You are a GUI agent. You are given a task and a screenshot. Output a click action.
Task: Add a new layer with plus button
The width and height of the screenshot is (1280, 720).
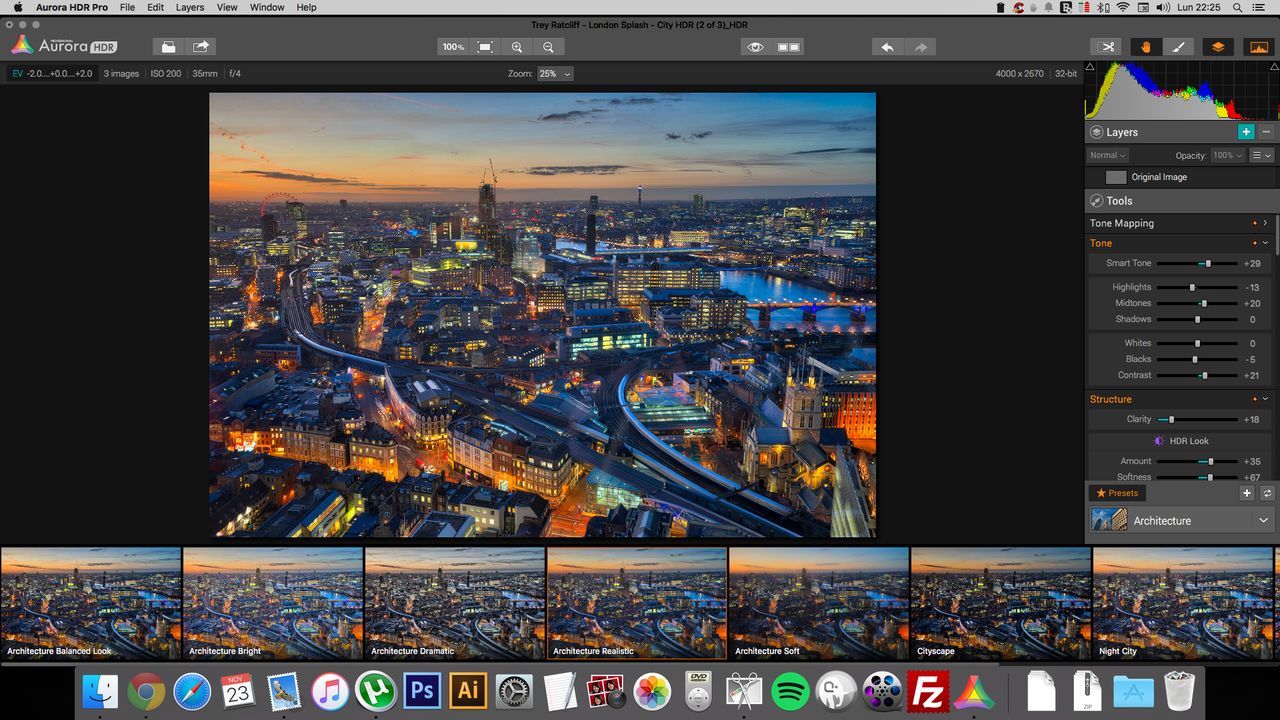tap(1245, 132)
